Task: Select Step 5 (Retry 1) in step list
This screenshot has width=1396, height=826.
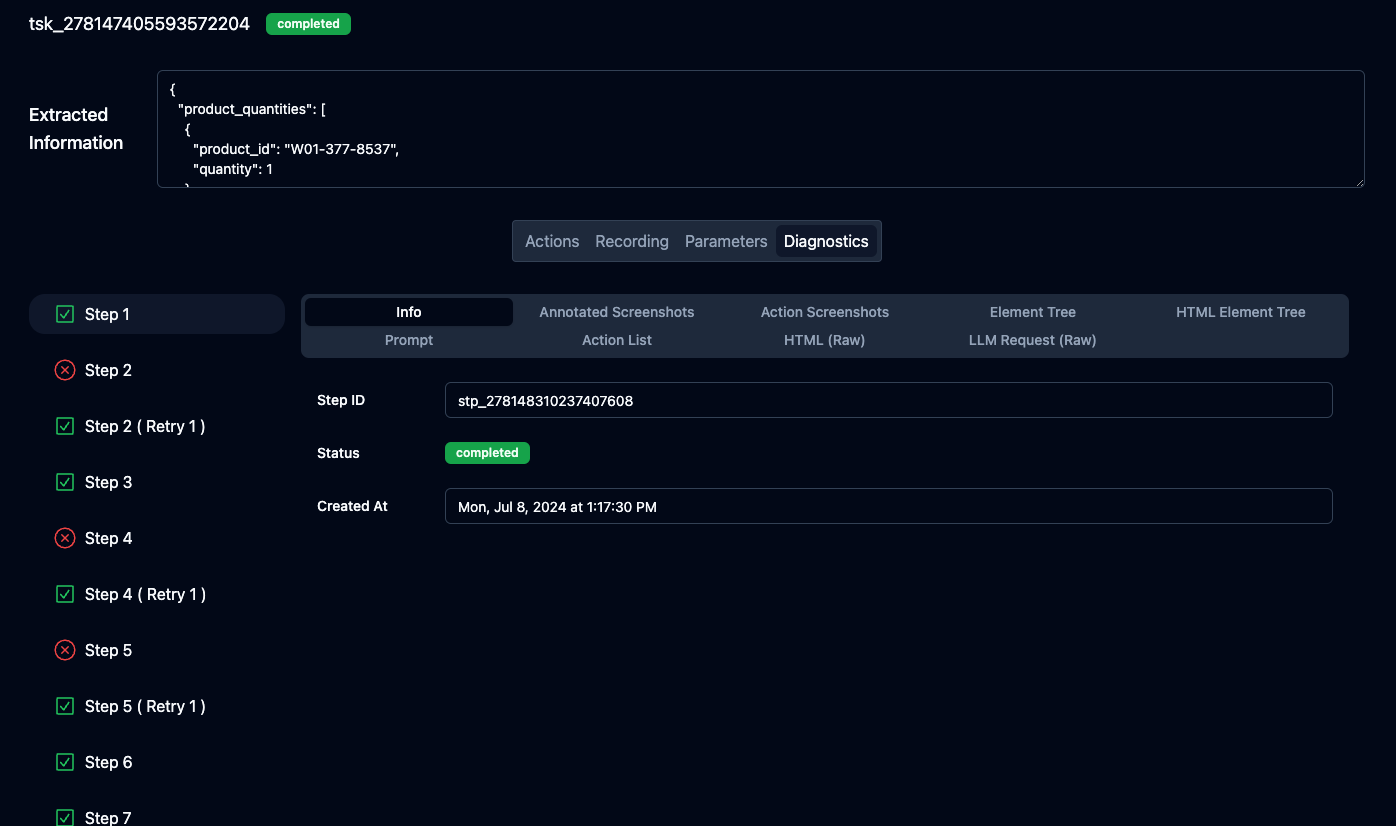Action: (x=145, y=706)
